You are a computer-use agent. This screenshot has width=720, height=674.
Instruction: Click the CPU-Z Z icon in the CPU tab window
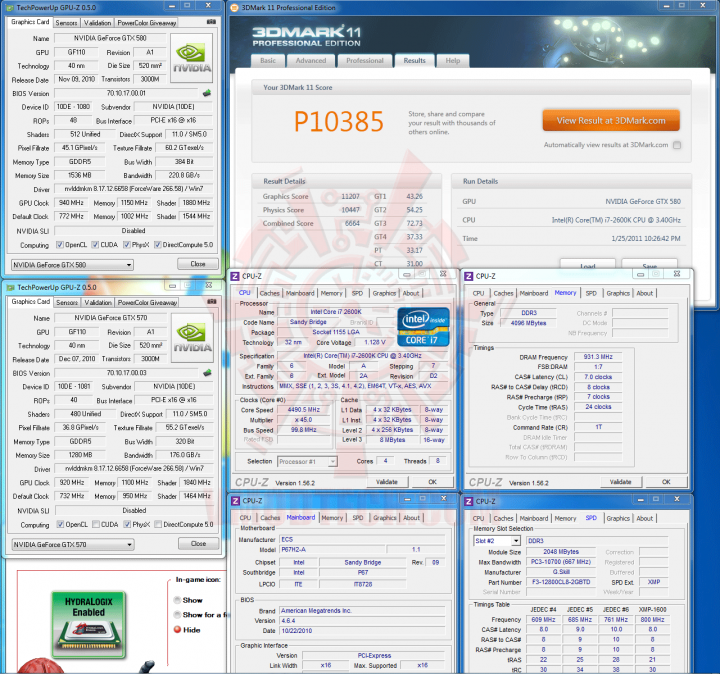(x=235, y=276)
